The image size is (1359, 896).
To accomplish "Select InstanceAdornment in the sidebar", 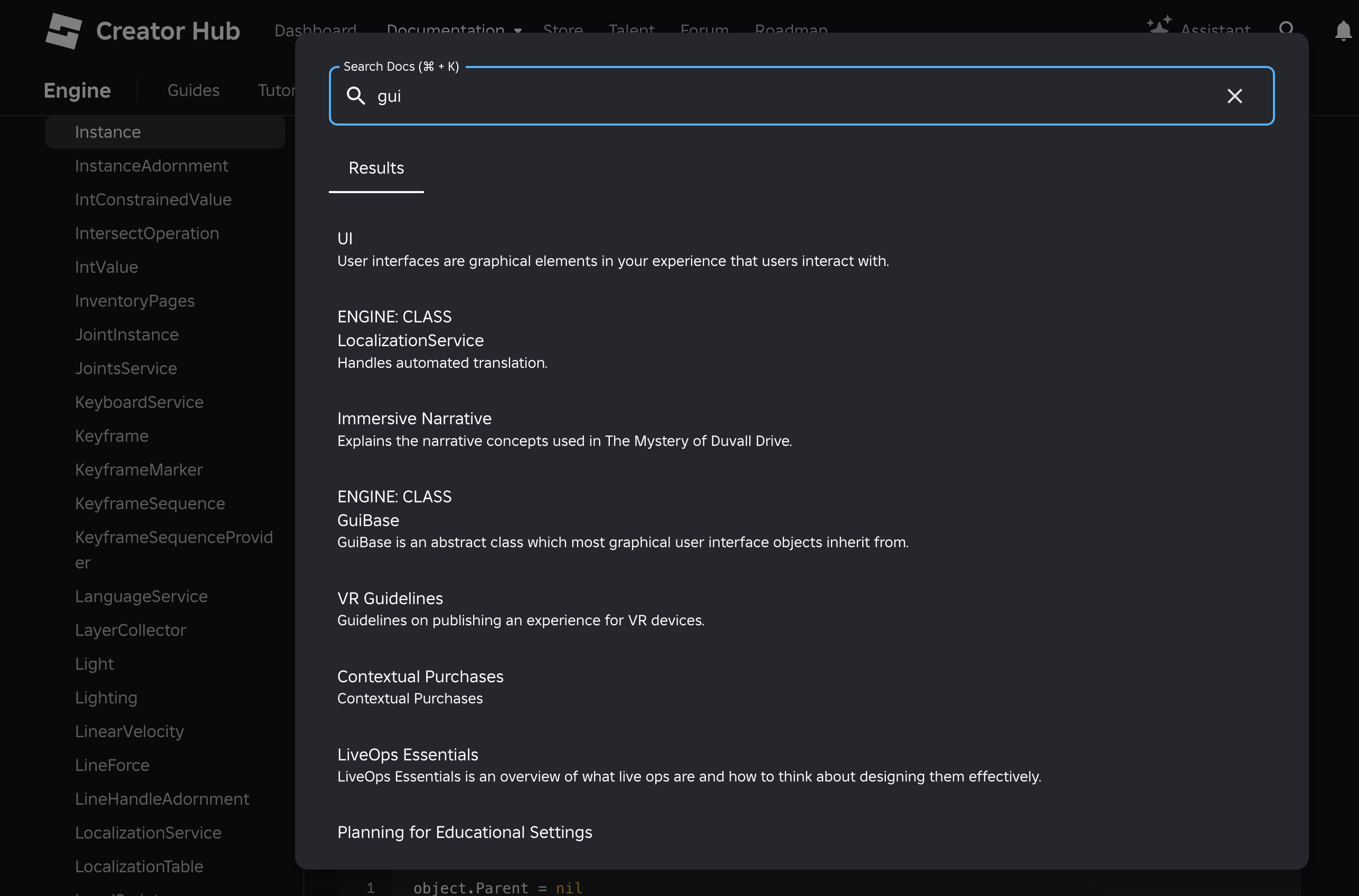I will click(152, 166).
